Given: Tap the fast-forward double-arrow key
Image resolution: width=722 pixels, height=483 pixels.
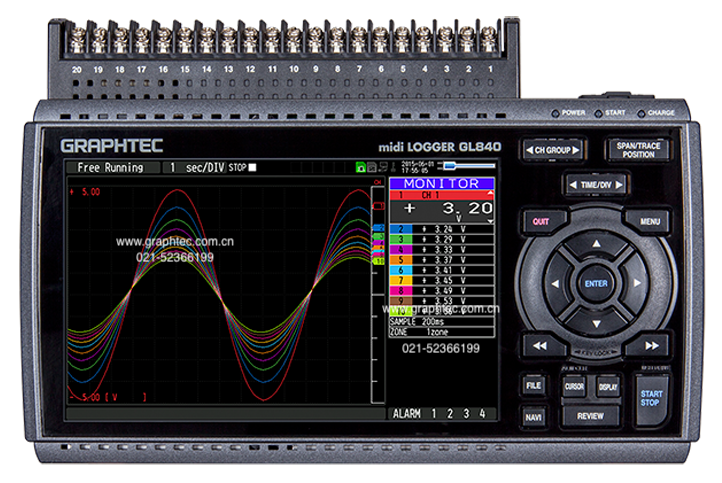Looking at the screenshot, I should [652, 345].
